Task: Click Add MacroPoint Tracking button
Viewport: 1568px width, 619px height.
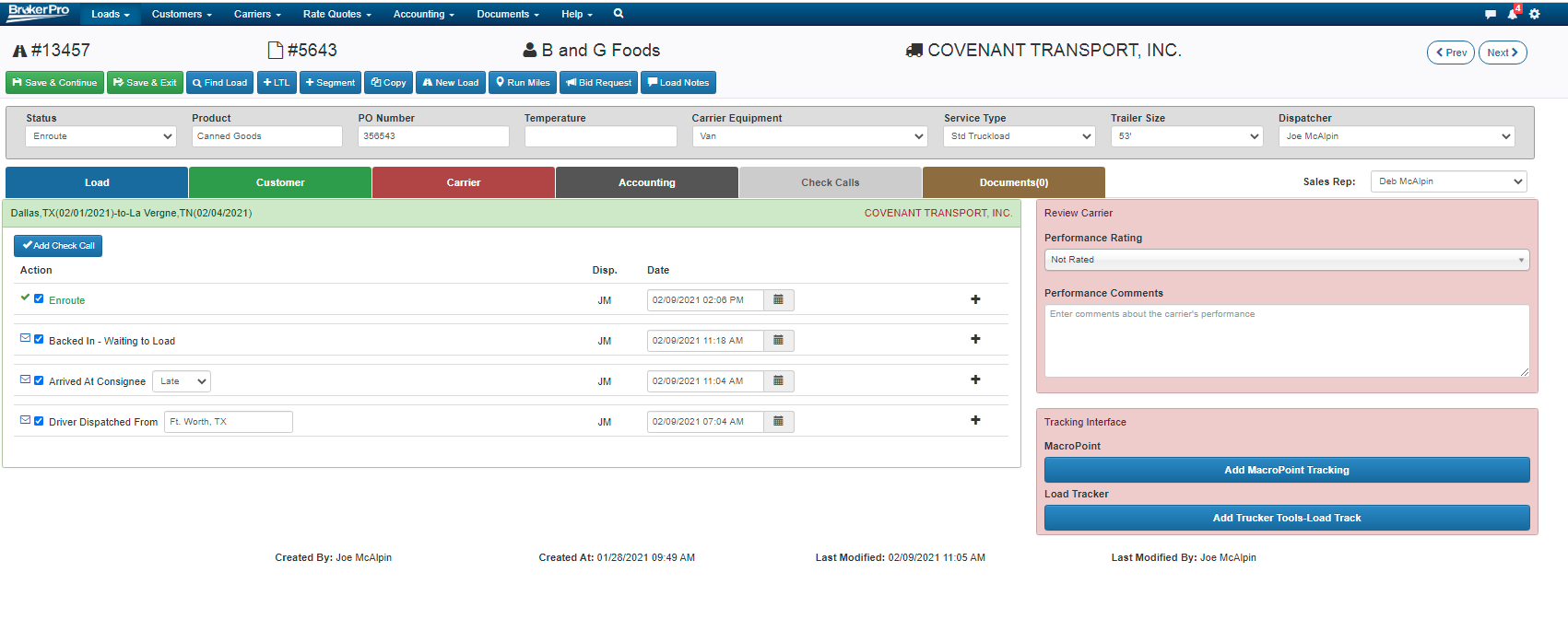Action: (x=1287, y=470)
